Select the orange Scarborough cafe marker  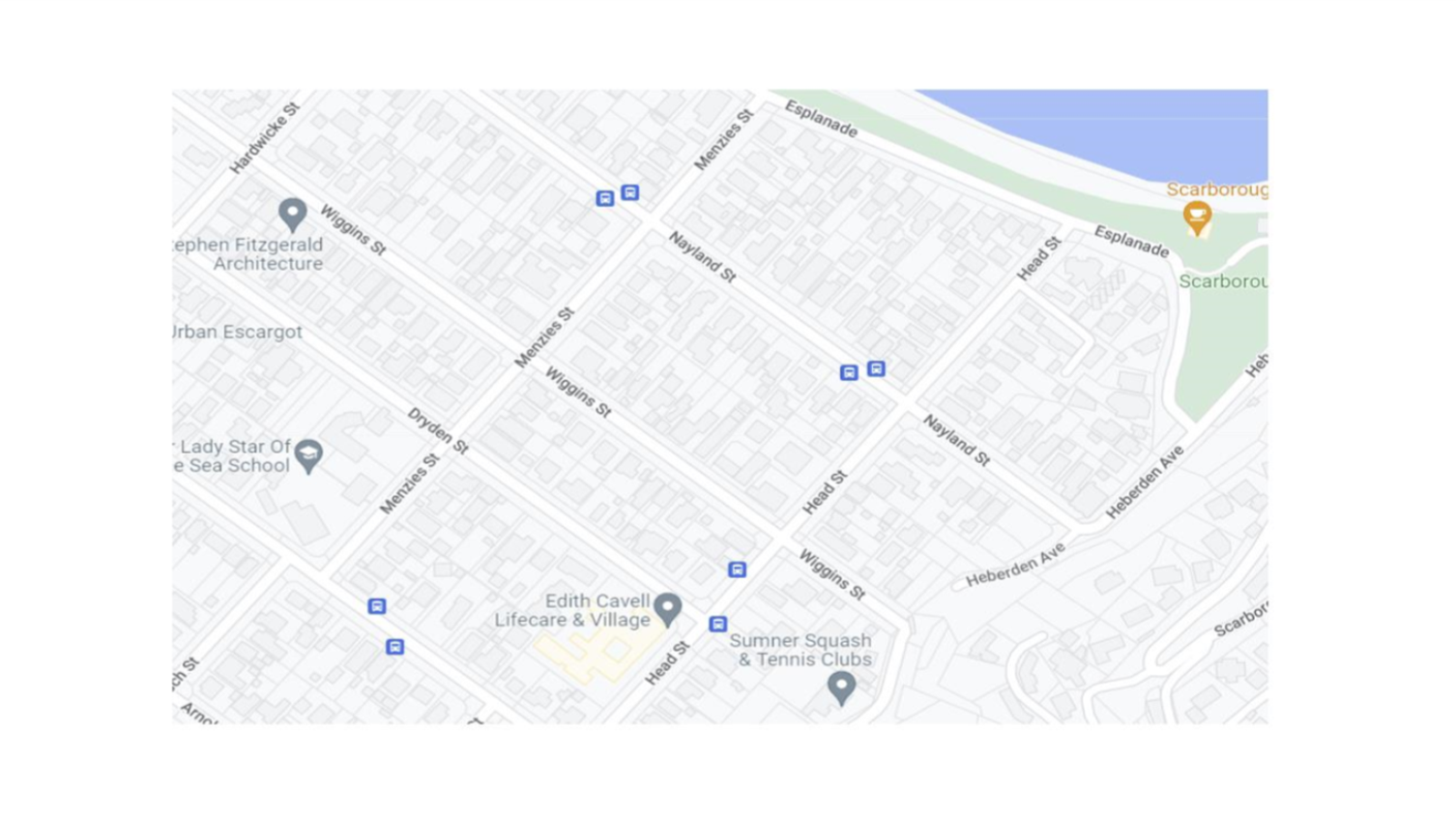pos(1197,219)
